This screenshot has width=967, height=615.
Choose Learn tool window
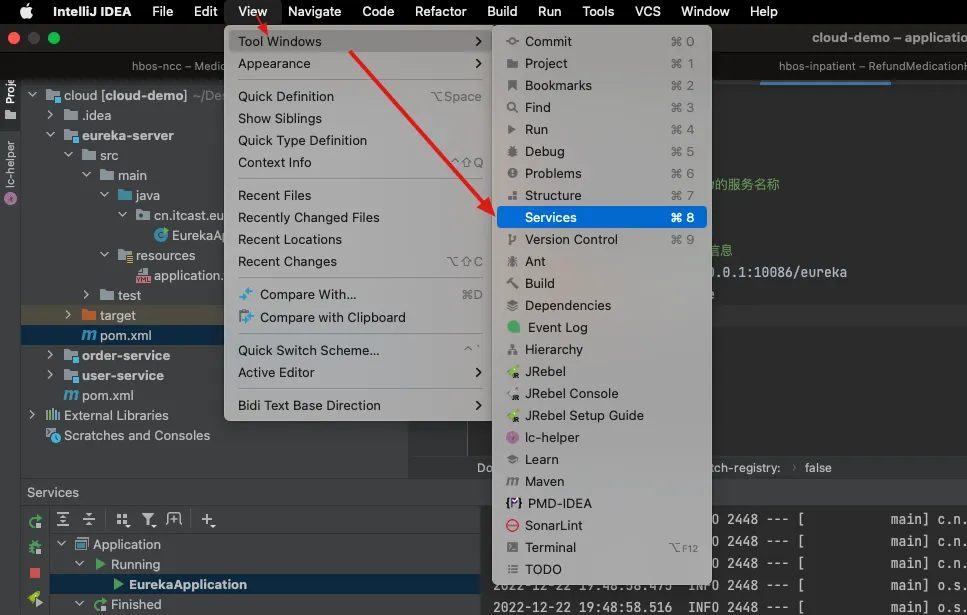pos(601,460)
